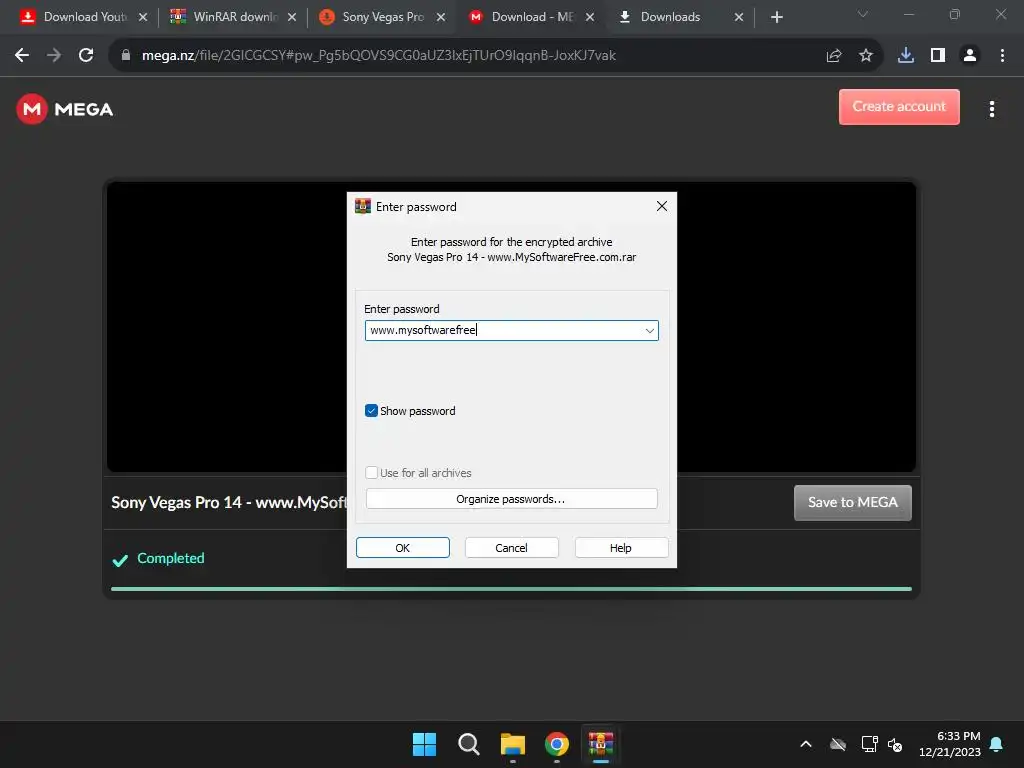Image resolution: width=1024 pixels, height=768 pixels.
Task: Click WinRAR icon in dialog title
Action: (x=362, y=206)
